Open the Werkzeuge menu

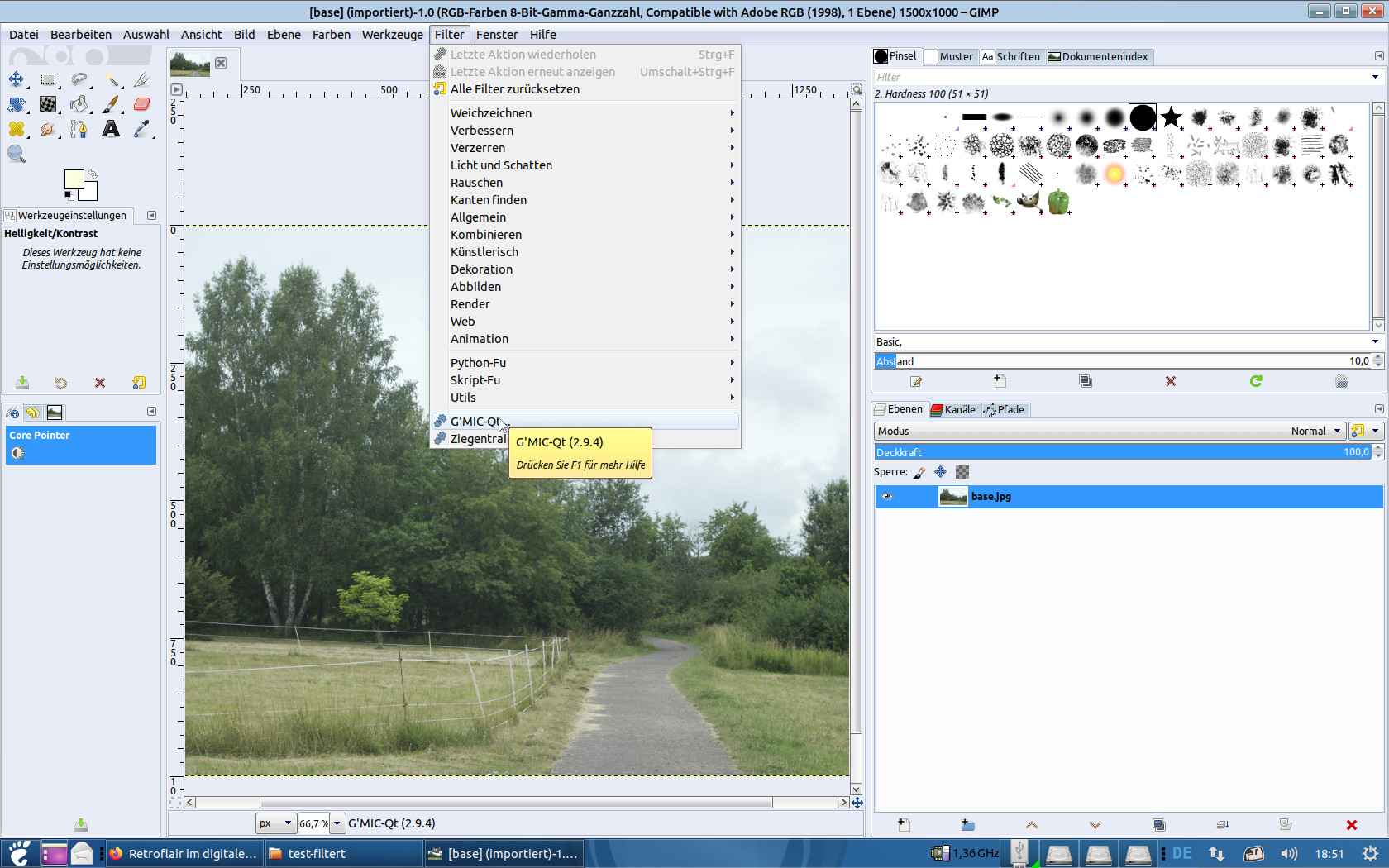pyautogui.click(x=393, y=35)
